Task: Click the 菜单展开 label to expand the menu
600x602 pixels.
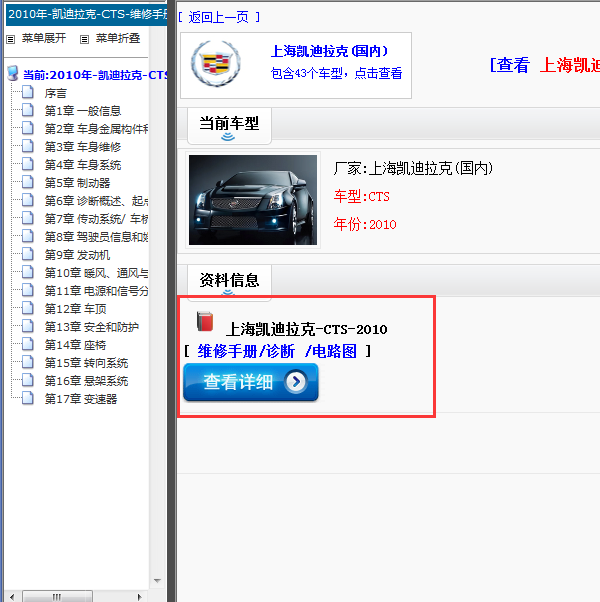Action: tap(44, 38)
